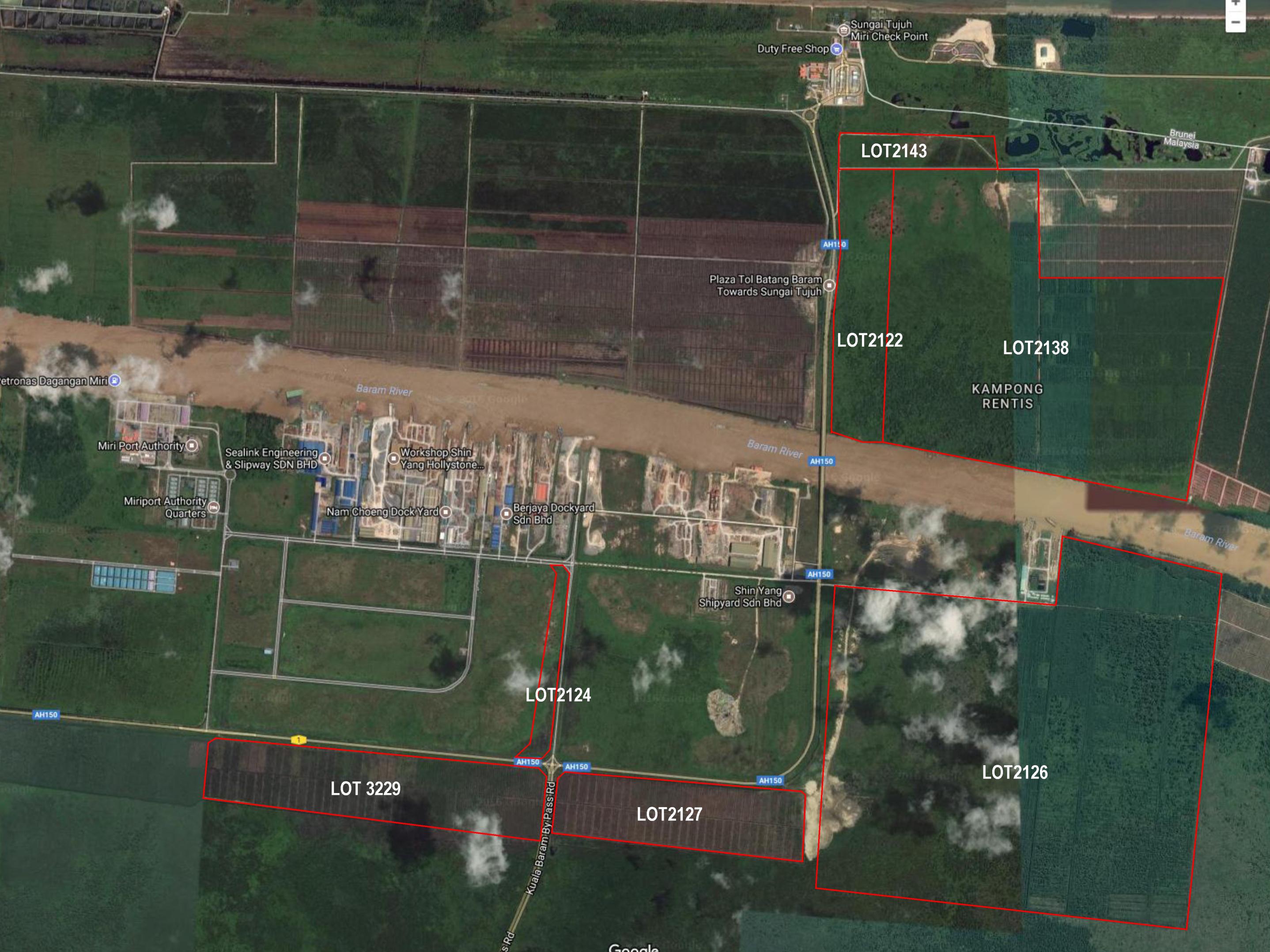Click the LOT2138 label
The width and height of the screenshot is (1270, 952).
(1036, 348)
